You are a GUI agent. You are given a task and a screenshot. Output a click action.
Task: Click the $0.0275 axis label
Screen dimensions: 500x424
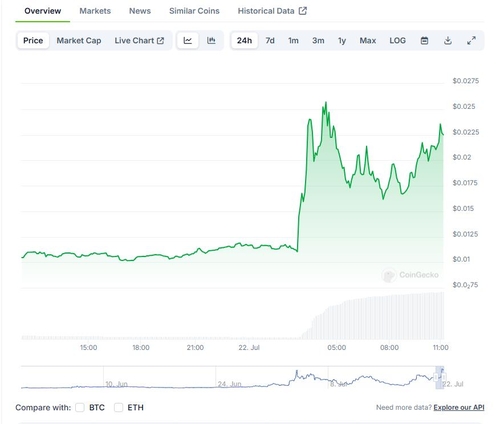pos(466,81)
